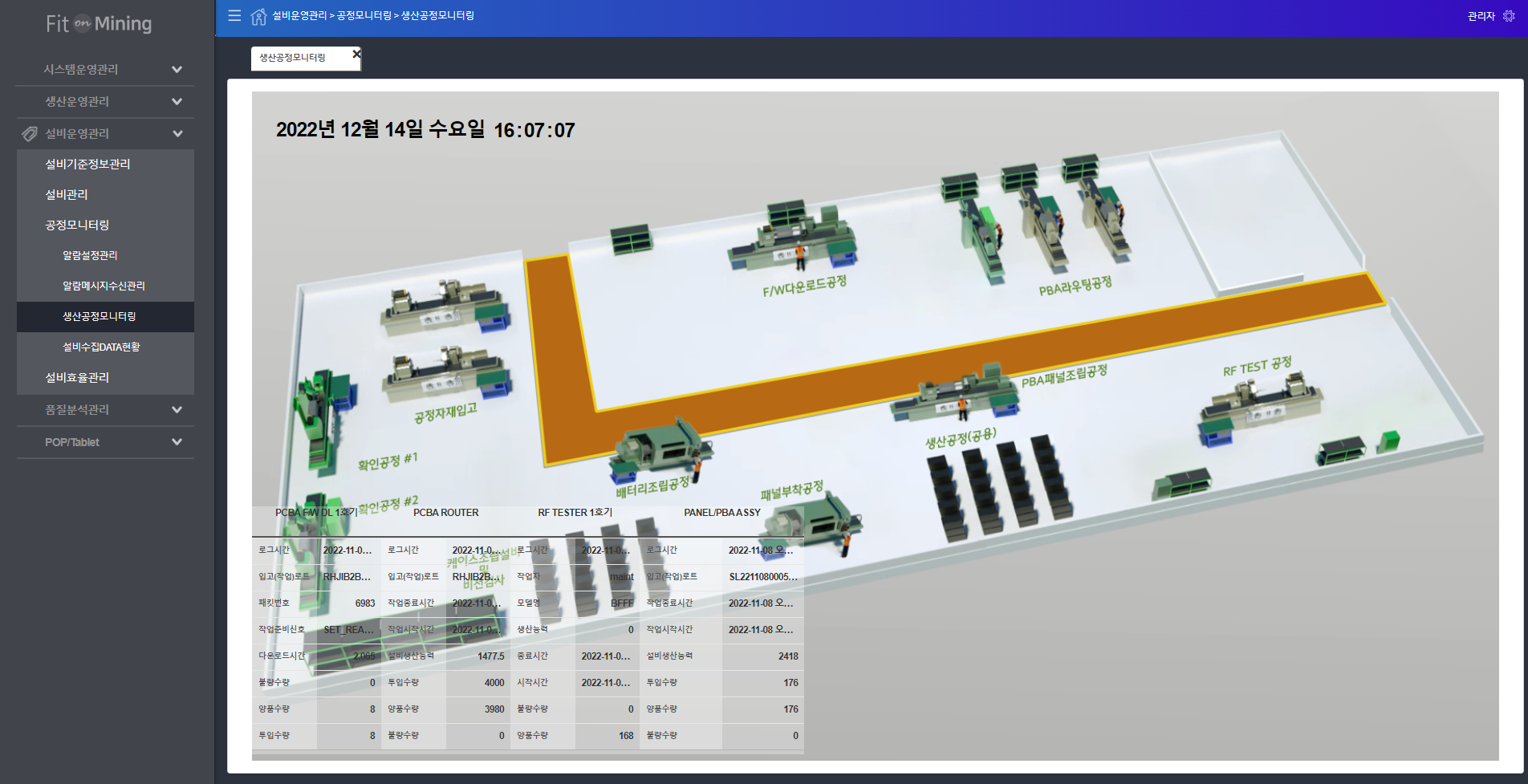Viewport: 1528px width, 784px height.
Task: Open 설비효율관리 in the sidebar
Action: [77, 377]
